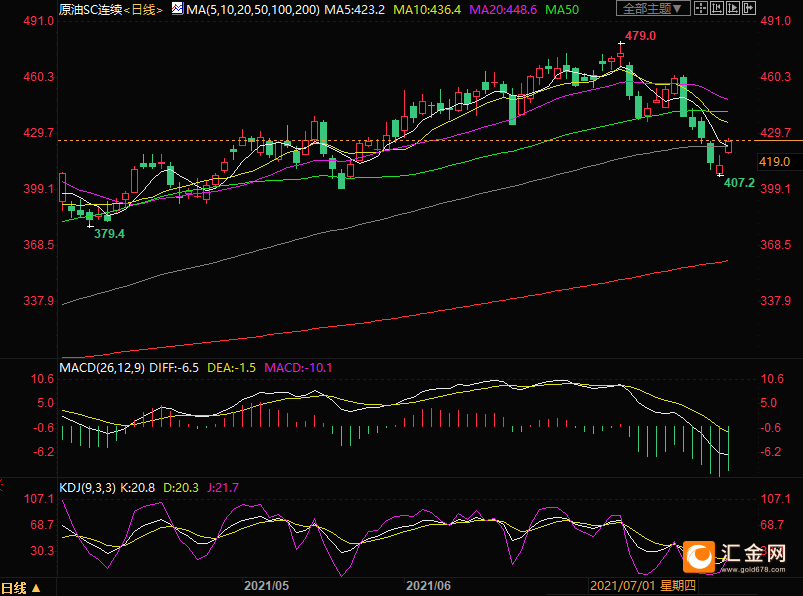Click the 407.2 recent low label

[739, 183]
